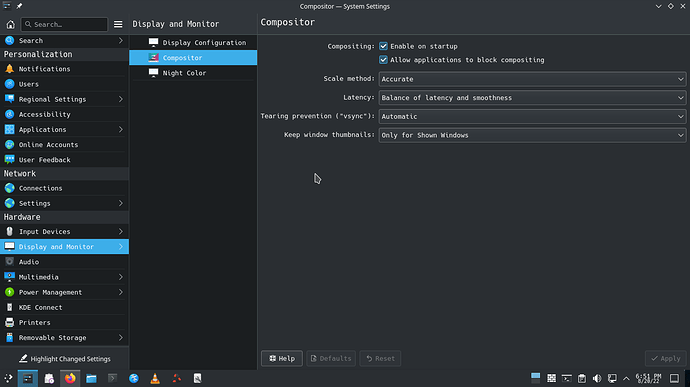Click the file manager taskbar icon with purple badge

tap(49, 378)
